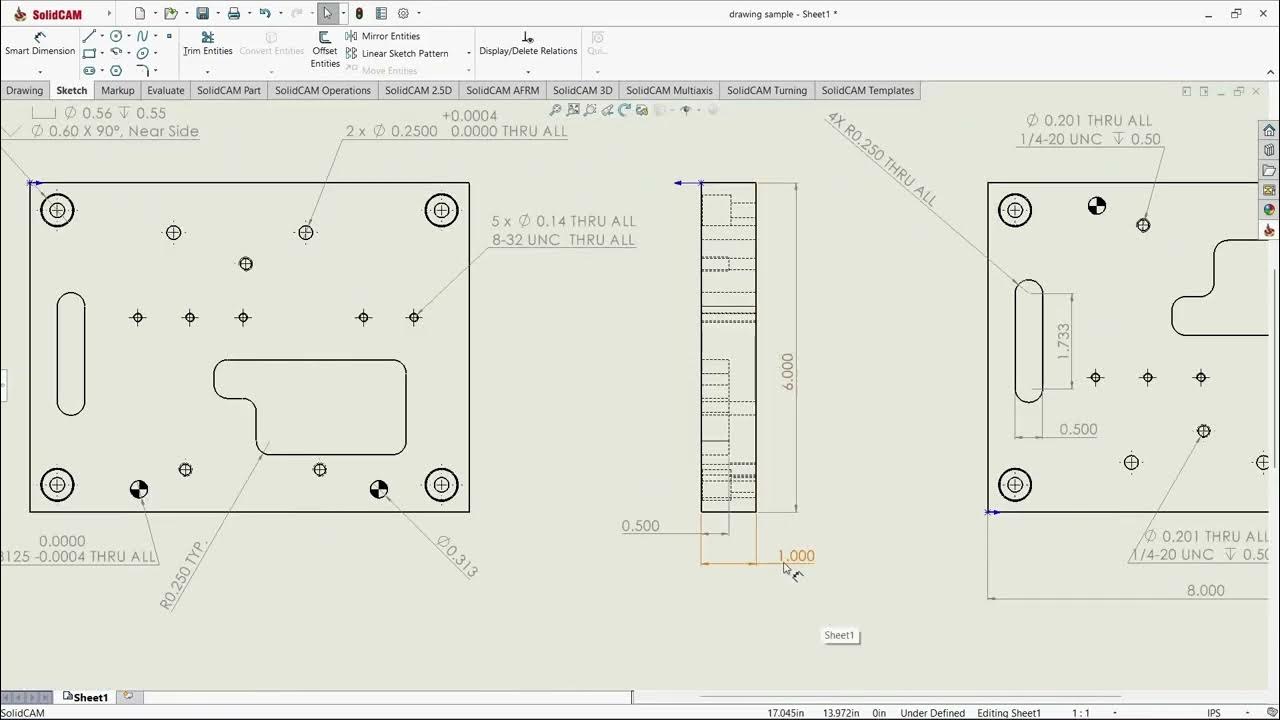Viewport: 1280px width, 720px height.
Task: Open the Linear Sketch Pattern dropdown arrow
Action: (469, 54)
